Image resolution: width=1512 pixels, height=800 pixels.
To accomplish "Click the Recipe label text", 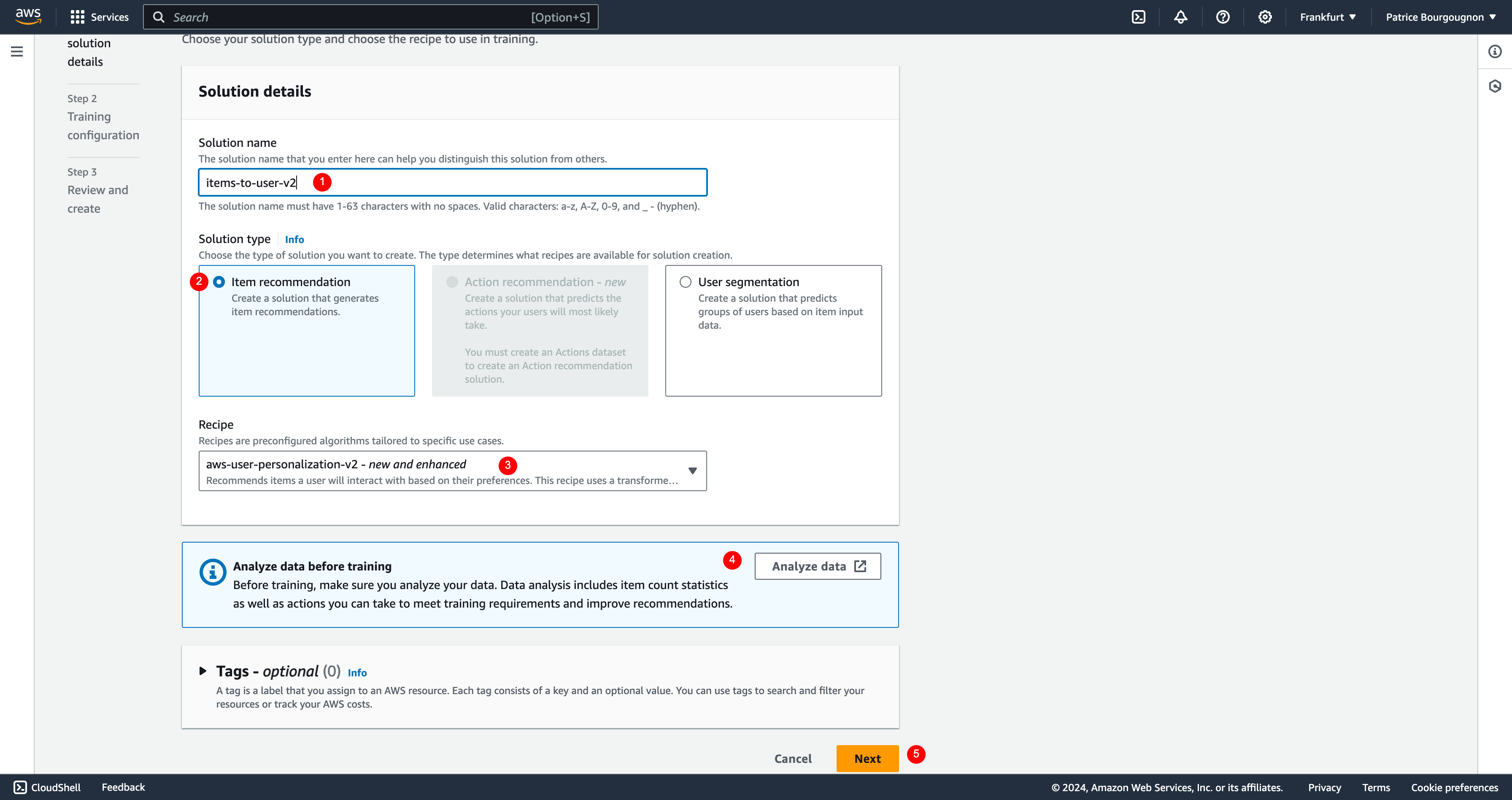I will click(x=216, y=424).
